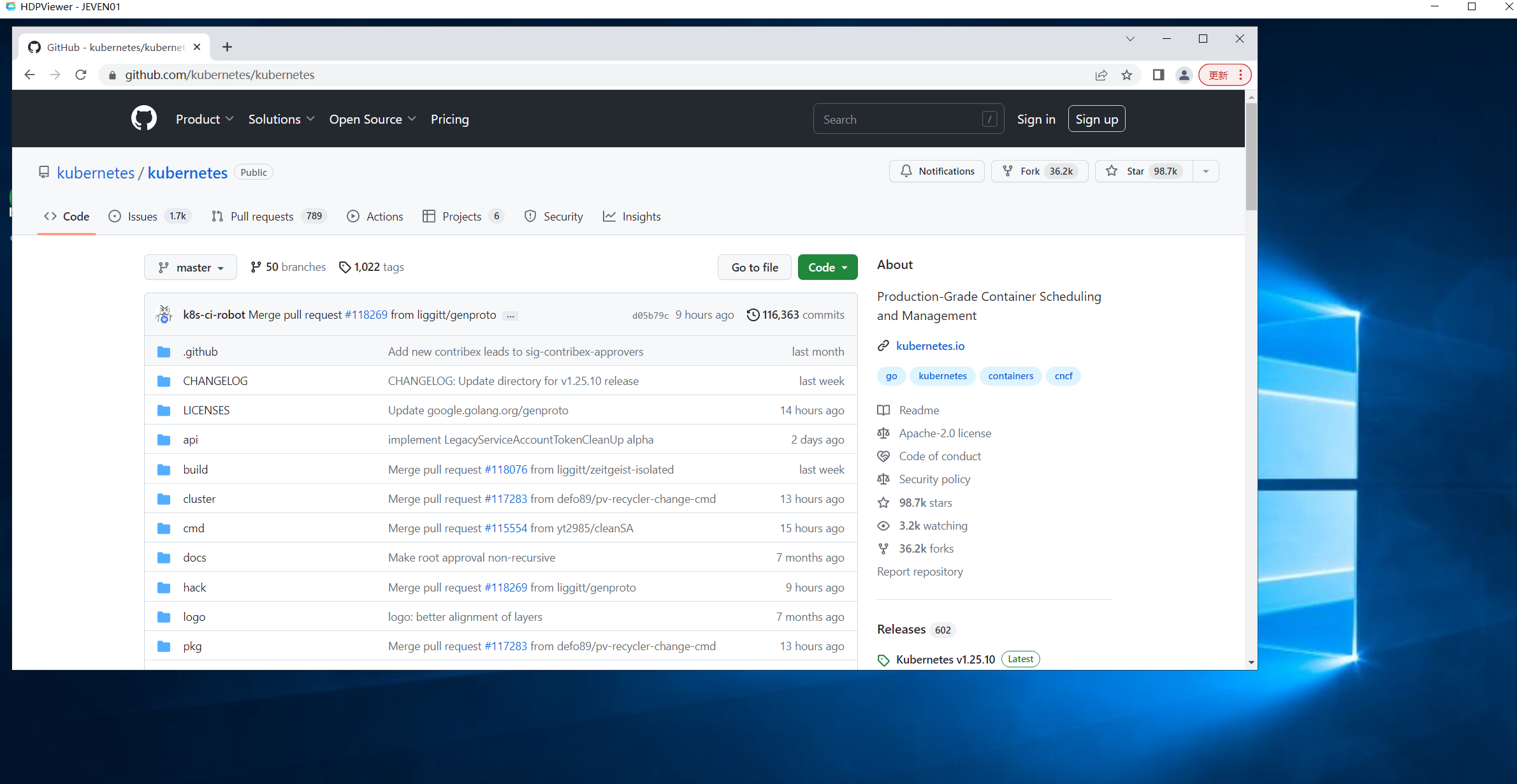Screen dimensions: 1517x784
Task: Click the k8s-ci-robot avatar image
Action: coord(164,314)
